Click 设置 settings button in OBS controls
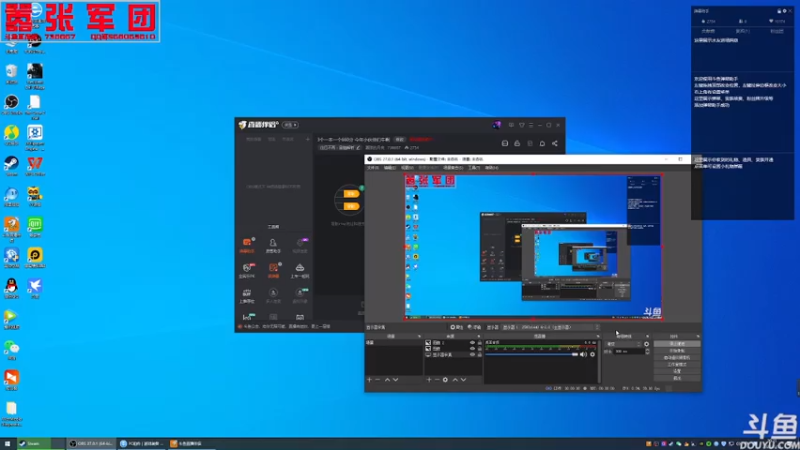This screenshot has height=450, width=800. [x=677, y=371]
